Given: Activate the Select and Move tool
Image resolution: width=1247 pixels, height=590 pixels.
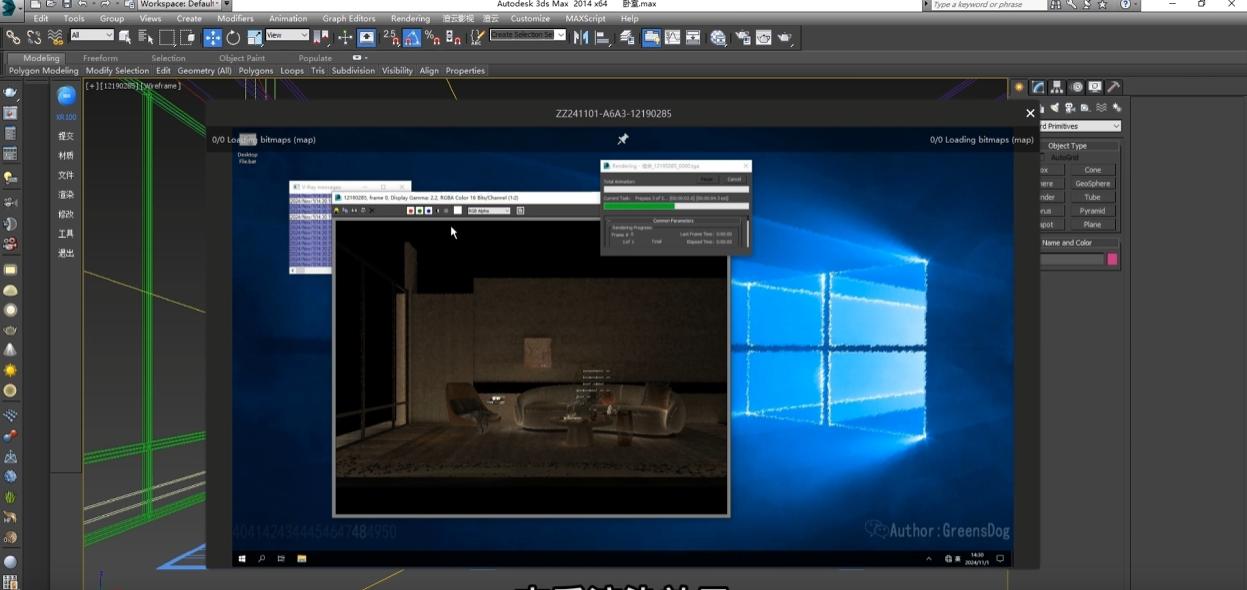Looking at the screenshot, I should 212,38.
